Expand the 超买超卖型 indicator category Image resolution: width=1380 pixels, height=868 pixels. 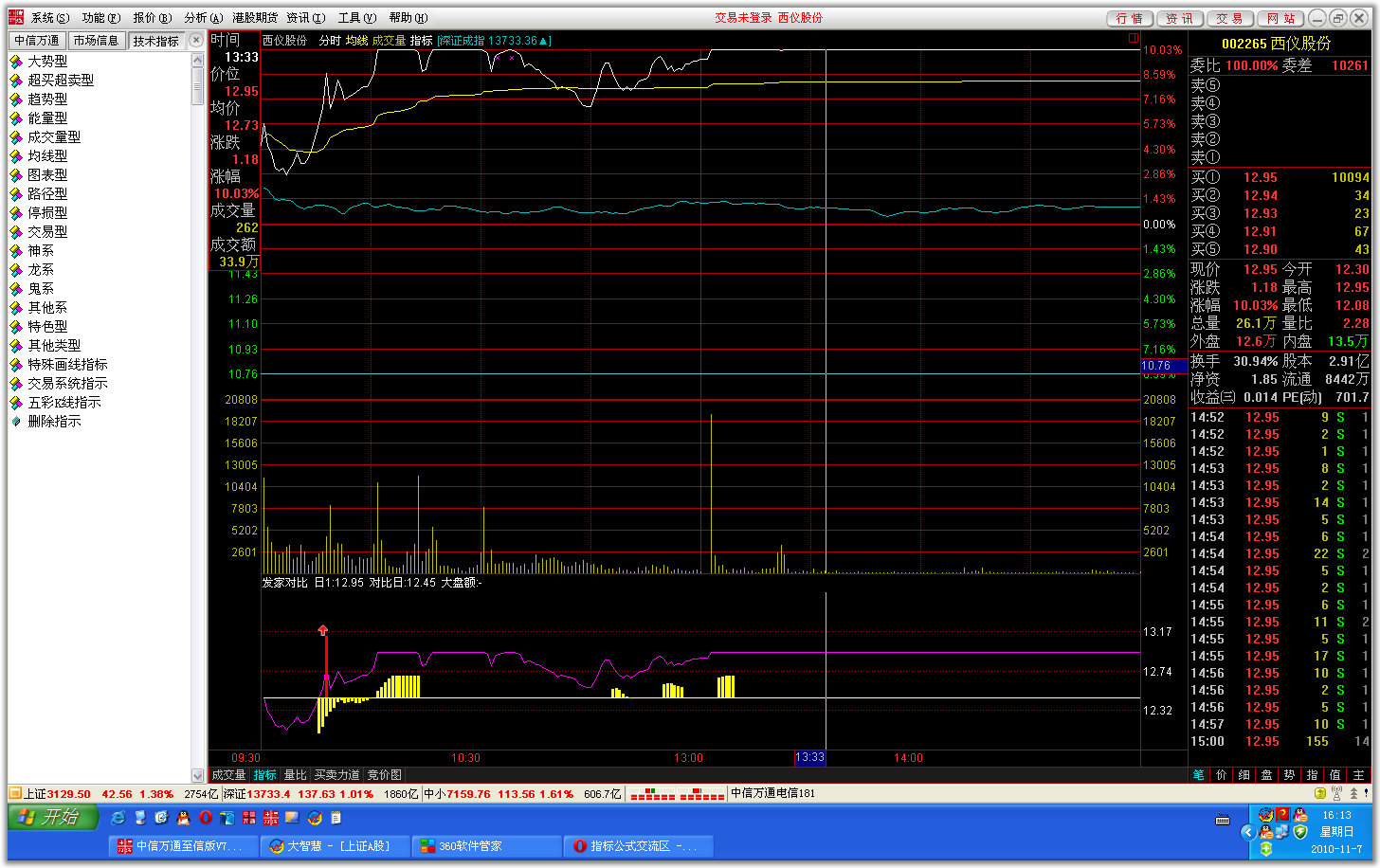[60, 81]
